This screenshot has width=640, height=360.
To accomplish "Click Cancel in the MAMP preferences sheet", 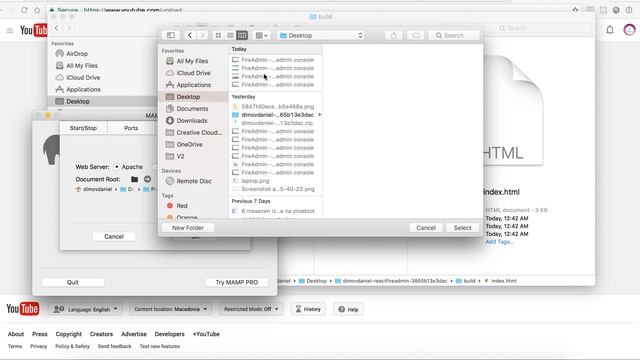I will tap(114, 236).
